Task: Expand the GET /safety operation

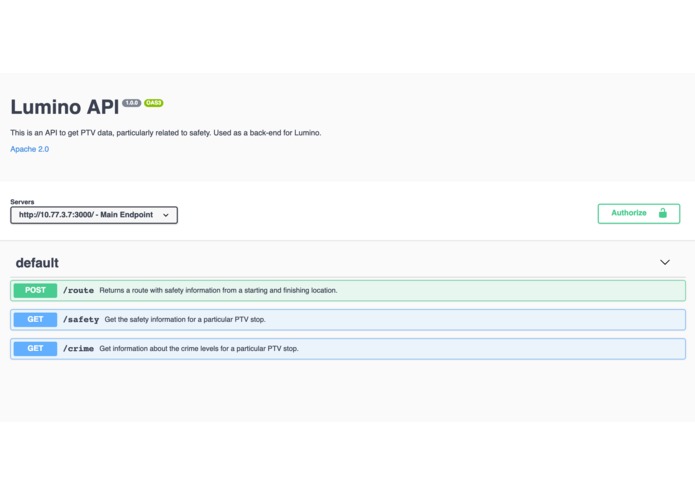Action: (x=348, y=319)
